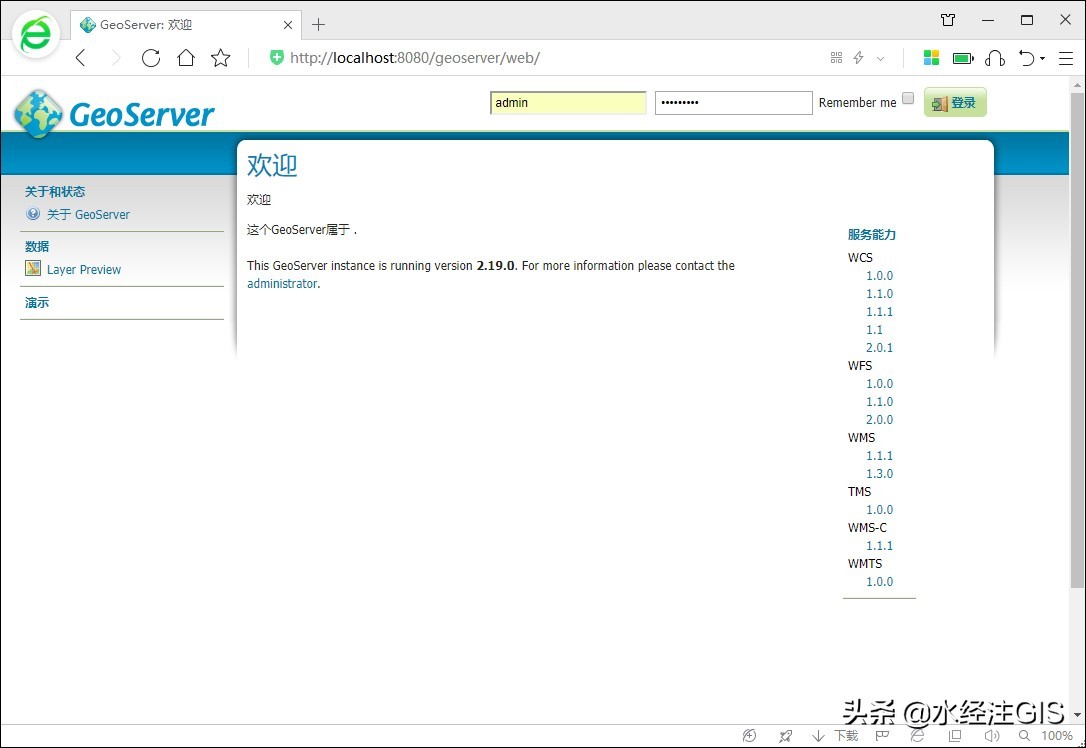This screenshot has width=1086, height=748.
Task: Click the GeoServer logo
Action: 114,114
